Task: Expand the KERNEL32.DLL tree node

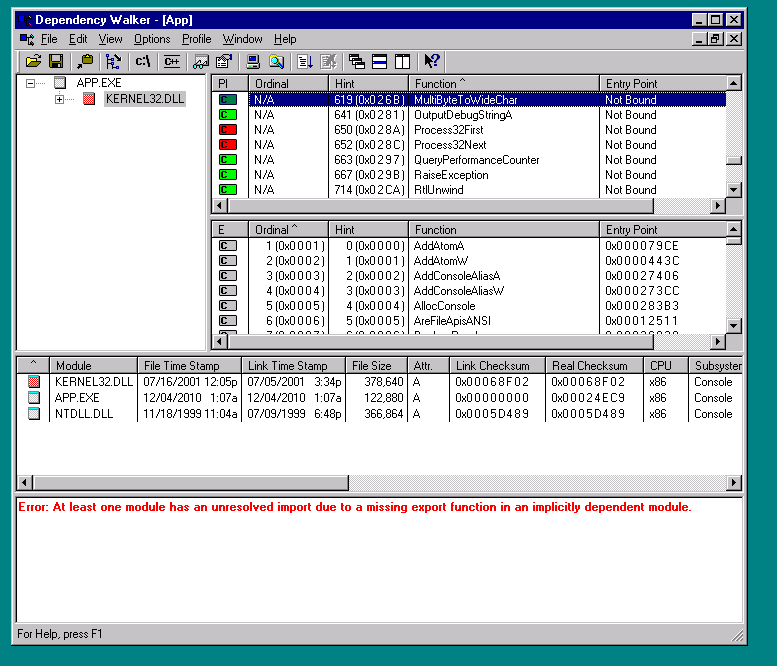Action: pos(60,99)
